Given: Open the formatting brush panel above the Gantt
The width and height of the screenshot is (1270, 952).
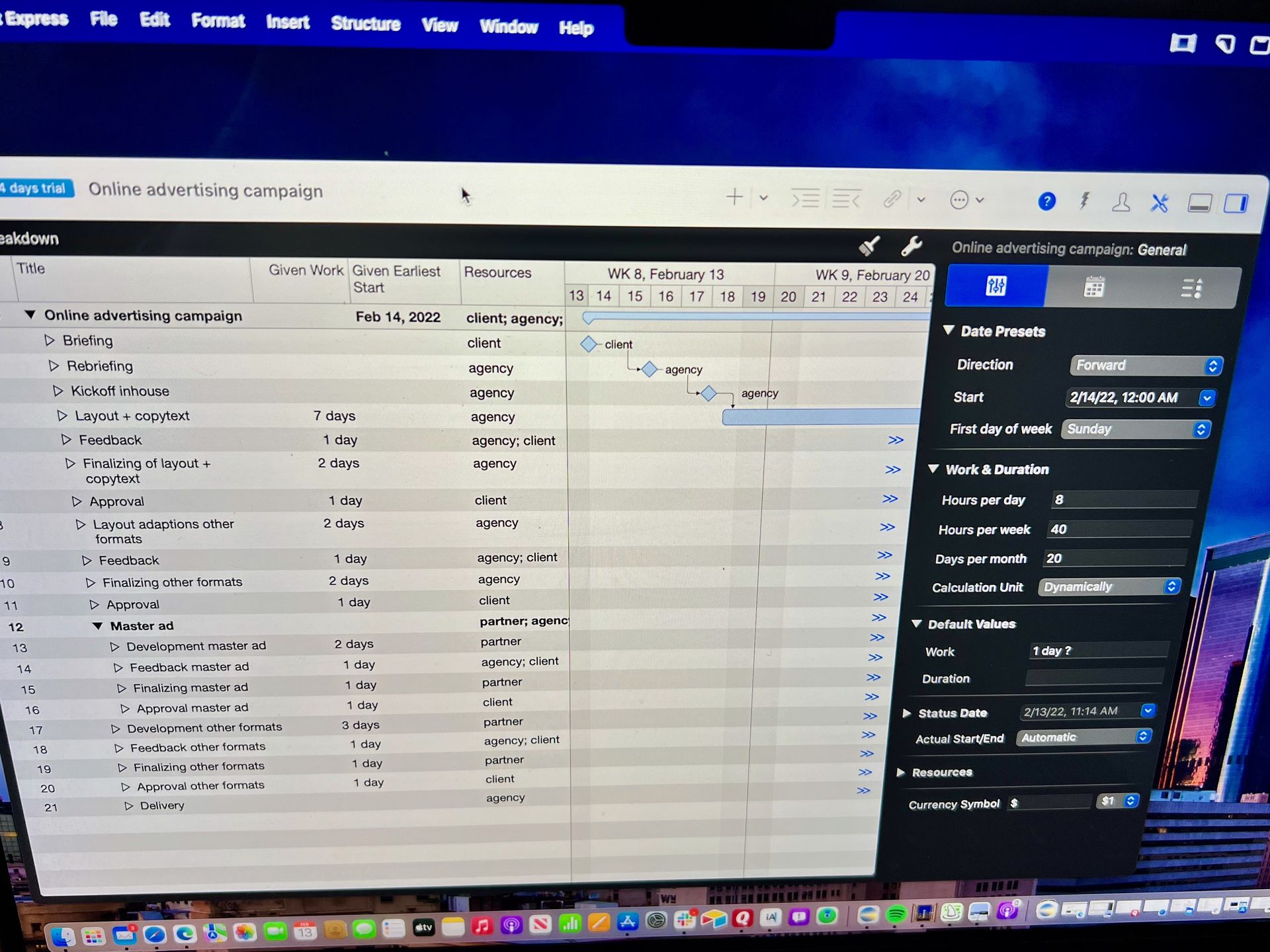Looking at the screenshot, I should pyautogui.click(x=869, y=245).
